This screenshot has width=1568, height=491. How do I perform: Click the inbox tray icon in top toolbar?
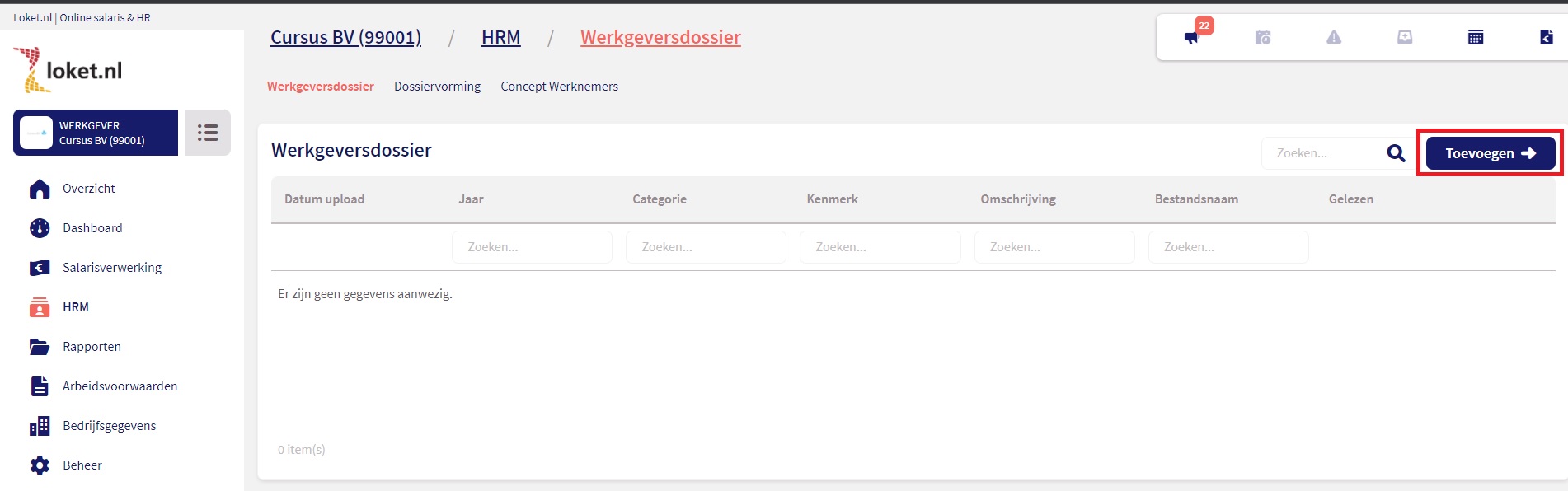pyautogui.click(x=1405, y=37)
